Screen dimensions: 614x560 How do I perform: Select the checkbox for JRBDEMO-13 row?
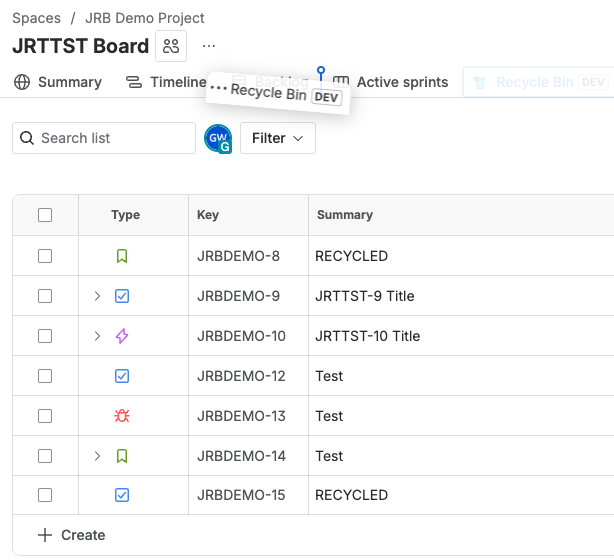coord(45,416)
